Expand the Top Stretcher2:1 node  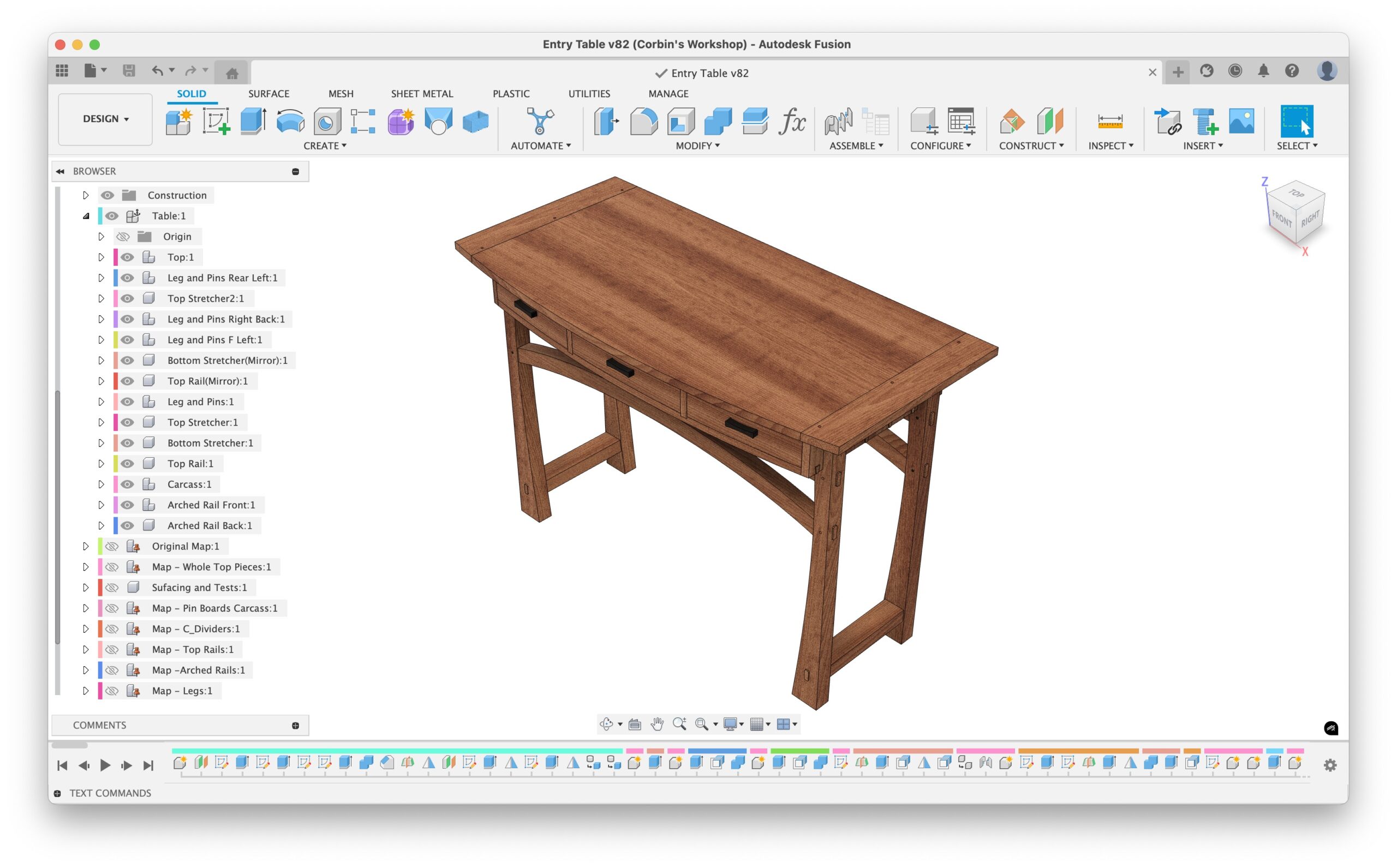(x=101, y=298)
